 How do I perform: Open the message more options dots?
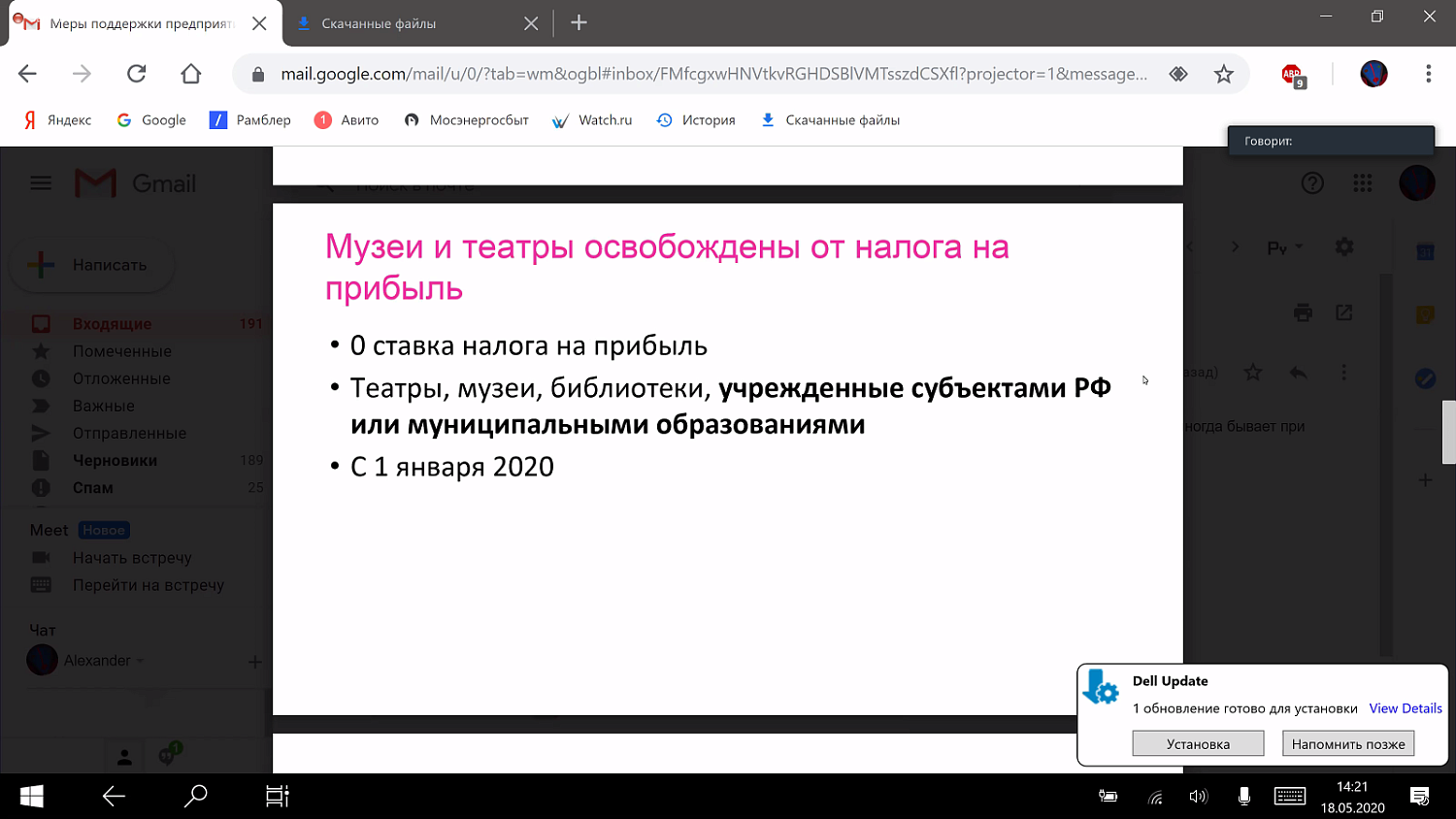[x=1343, y=372]
